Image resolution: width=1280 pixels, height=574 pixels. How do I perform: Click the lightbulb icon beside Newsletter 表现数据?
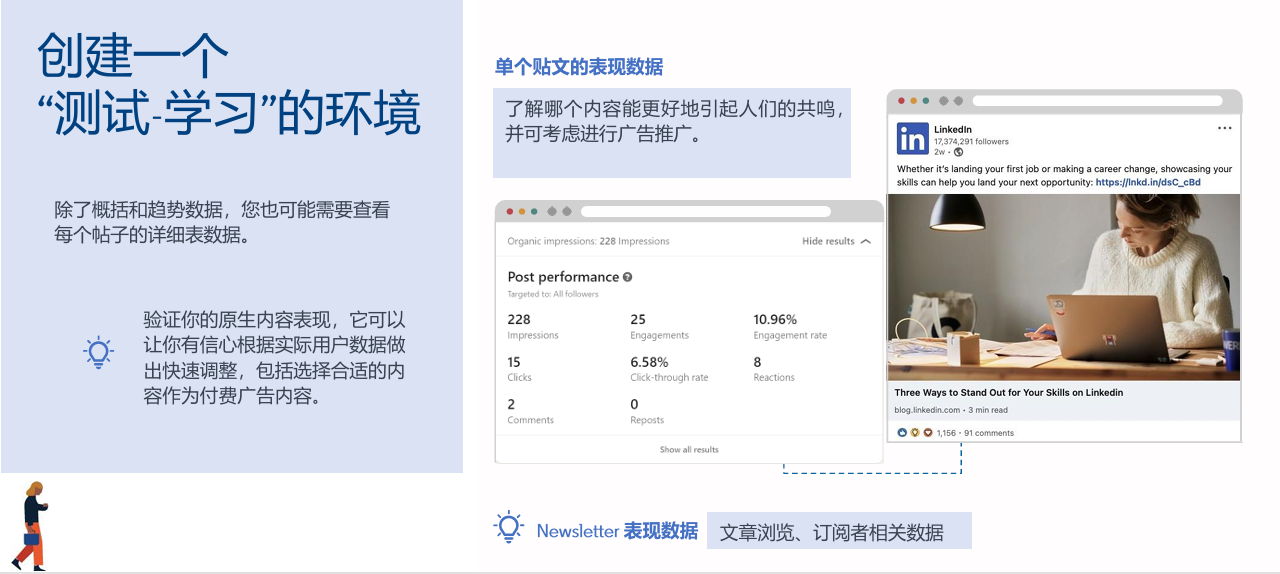click(x=509, y=527)
